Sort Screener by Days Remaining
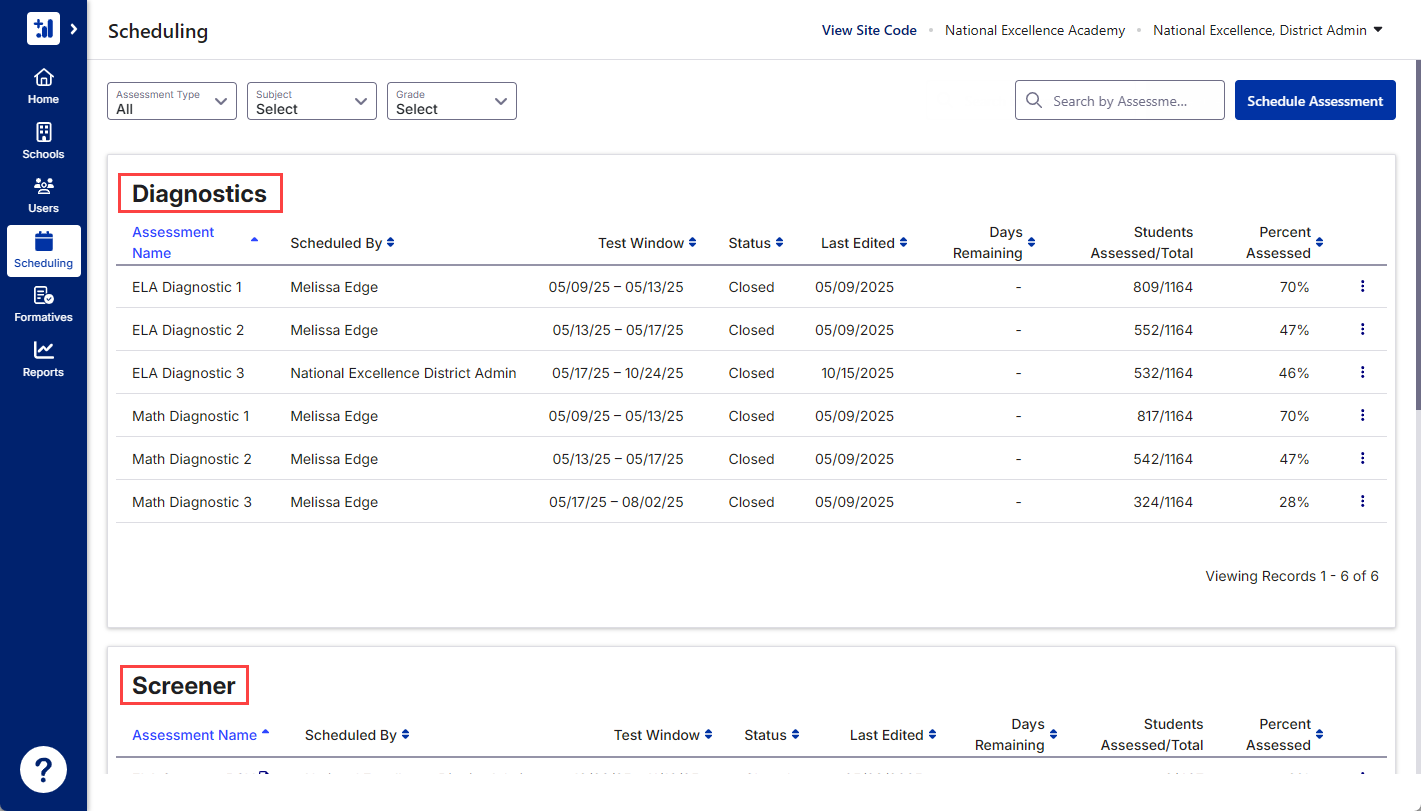1421x811 pixels. [x=1016, y=735]
